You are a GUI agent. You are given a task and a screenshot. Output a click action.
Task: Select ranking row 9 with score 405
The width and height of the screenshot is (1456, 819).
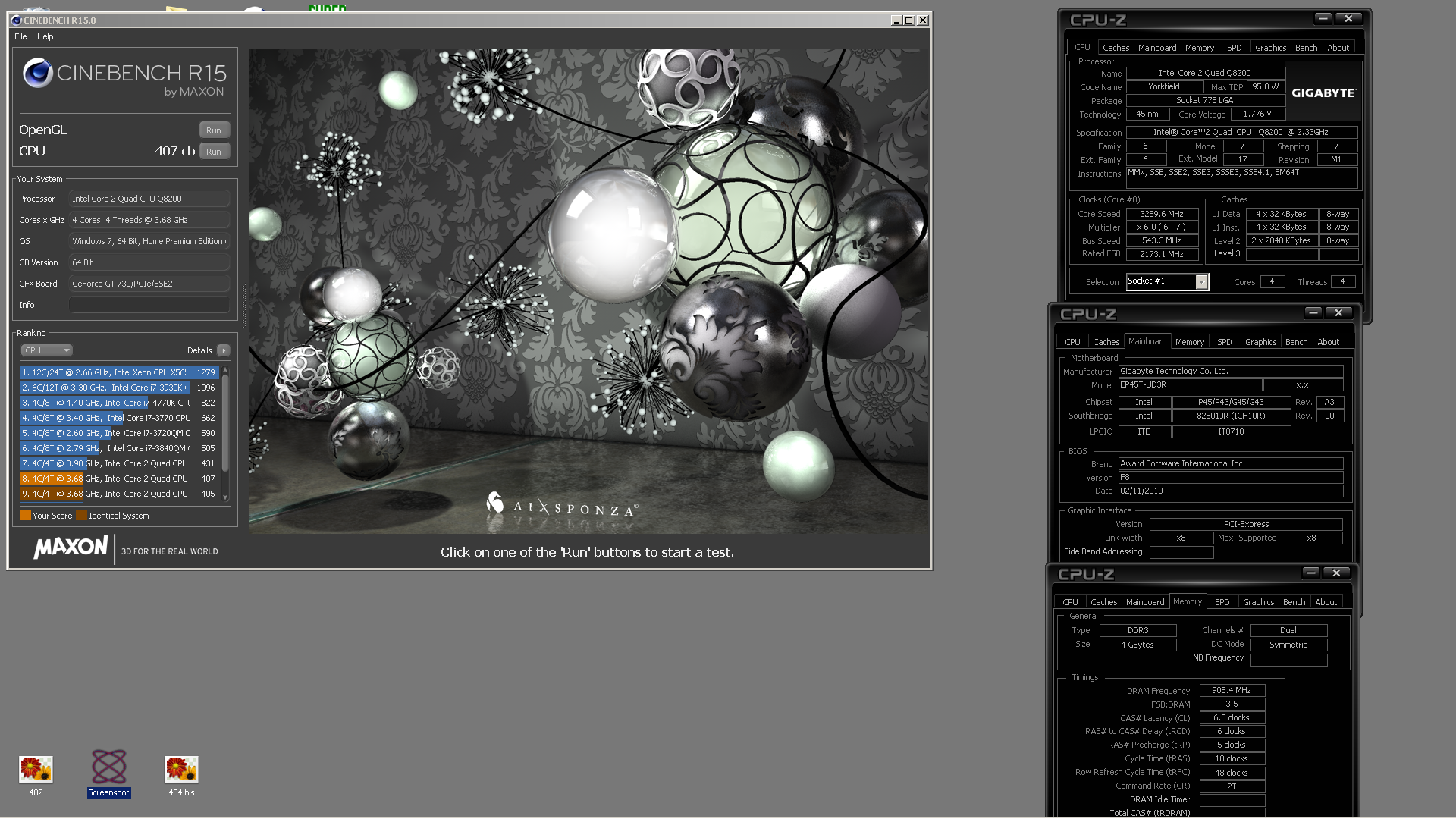tap(119, 494)
